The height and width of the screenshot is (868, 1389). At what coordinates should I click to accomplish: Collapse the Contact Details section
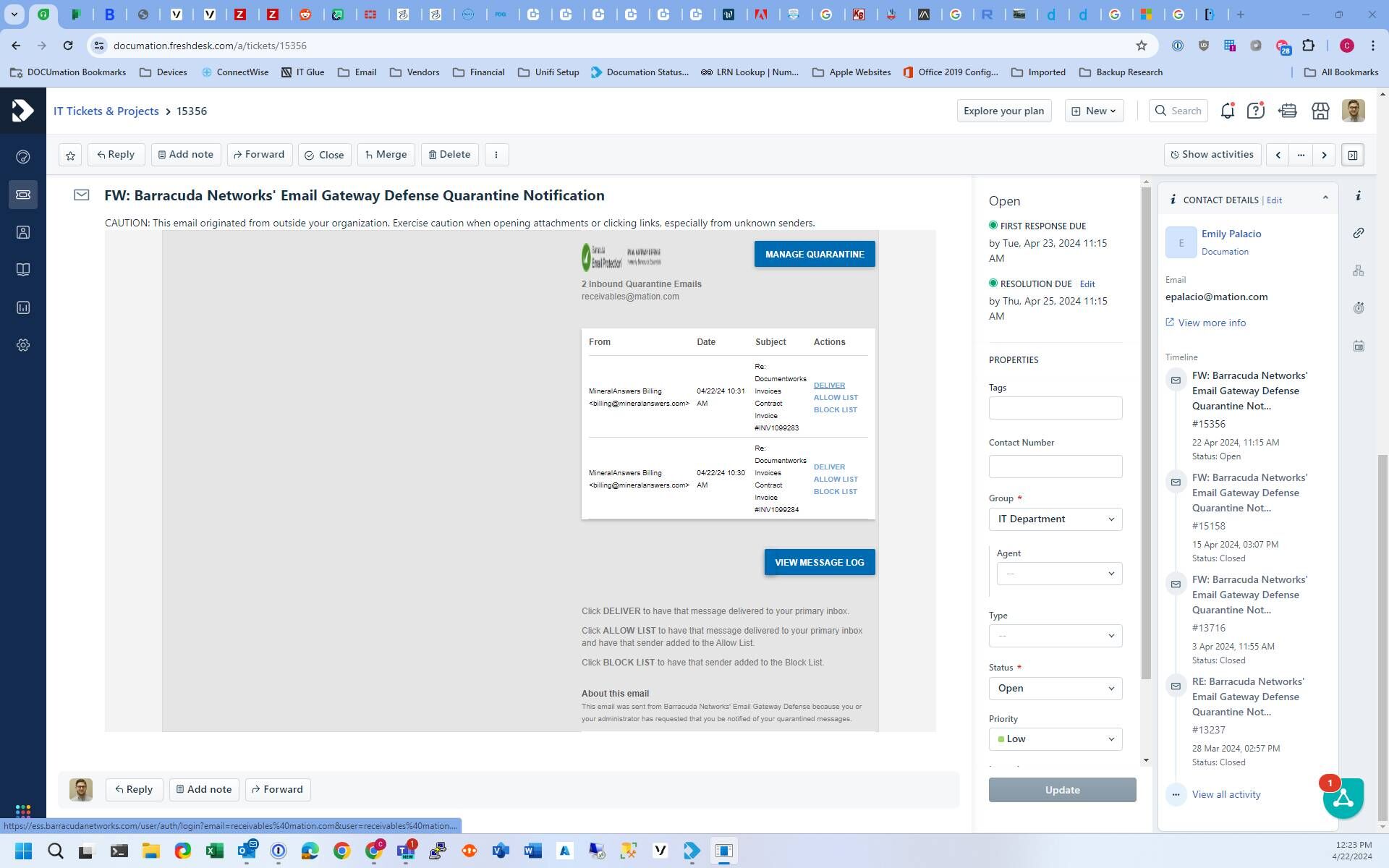[x=1325, y=197]
